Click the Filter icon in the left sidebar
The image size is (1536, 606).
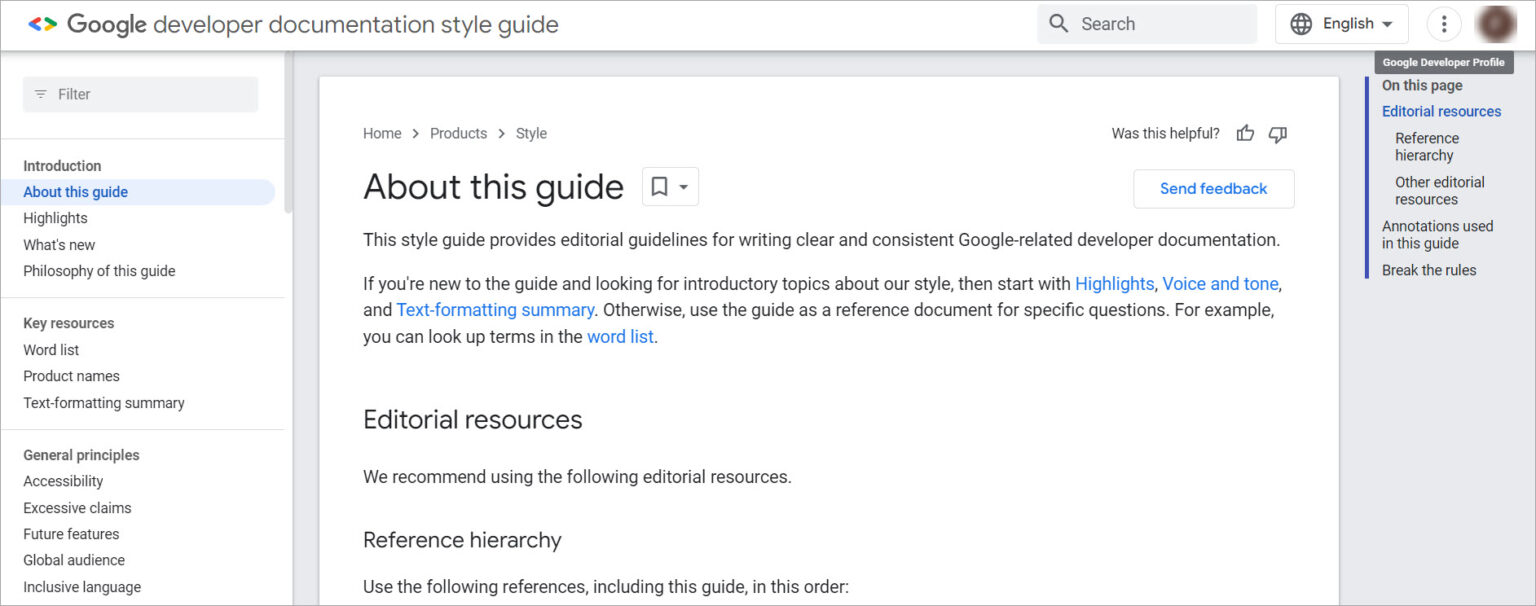pos(40,93)
